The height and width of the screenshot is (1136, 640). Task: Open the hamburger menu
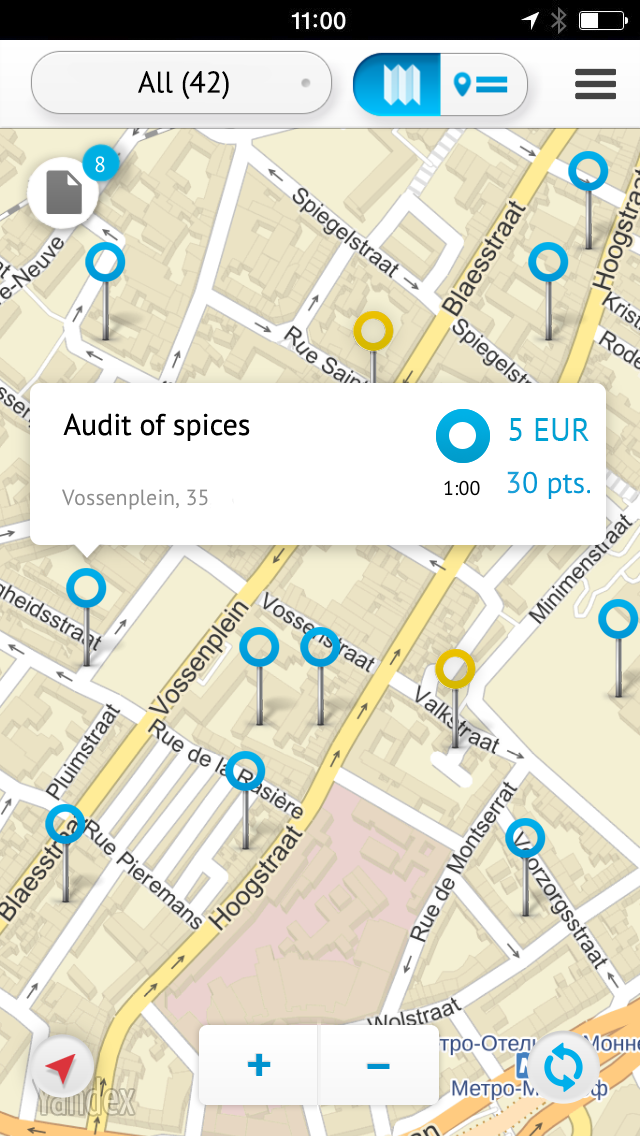point(595,84)
